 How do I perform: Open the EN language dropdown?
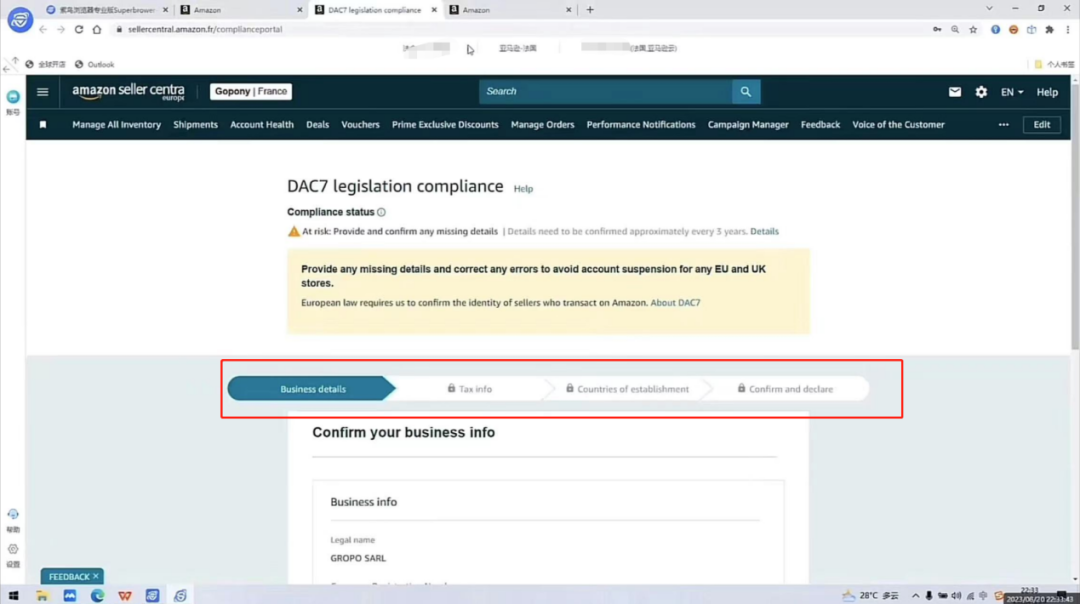click(1012, 92)
